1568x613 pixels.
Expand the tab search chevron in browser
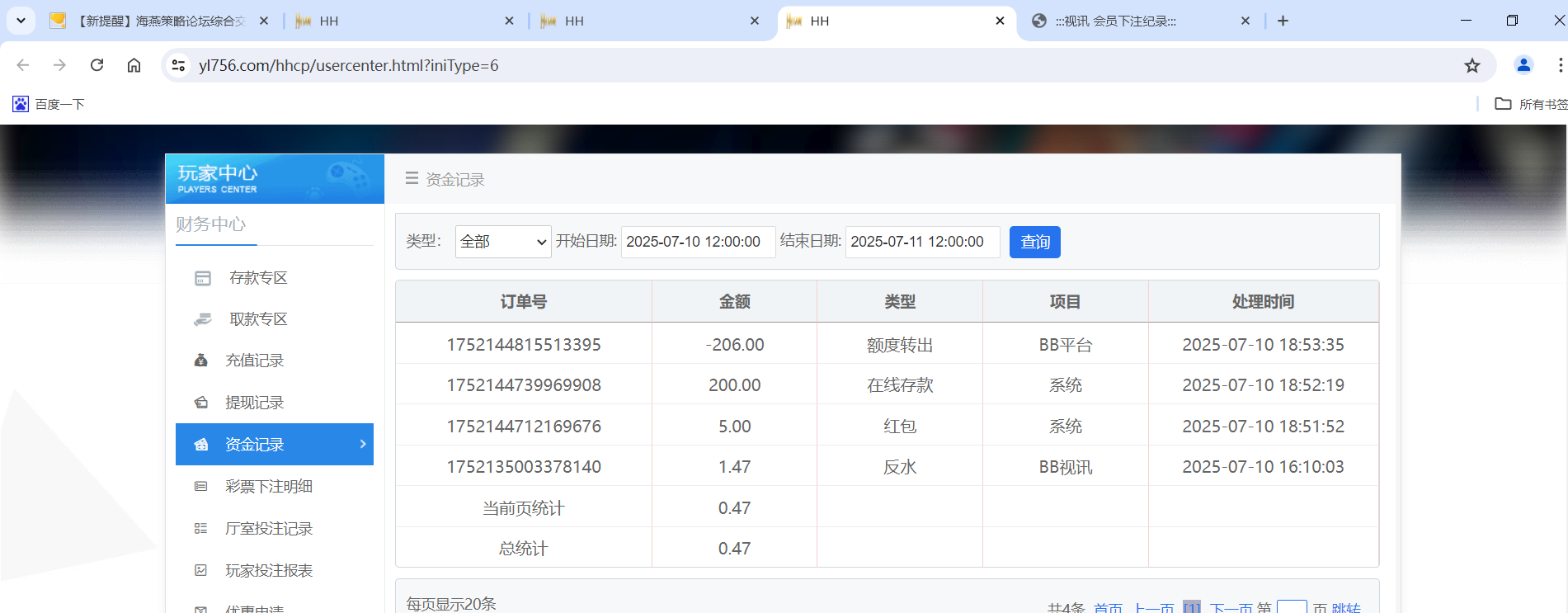(x=21, y=21)
